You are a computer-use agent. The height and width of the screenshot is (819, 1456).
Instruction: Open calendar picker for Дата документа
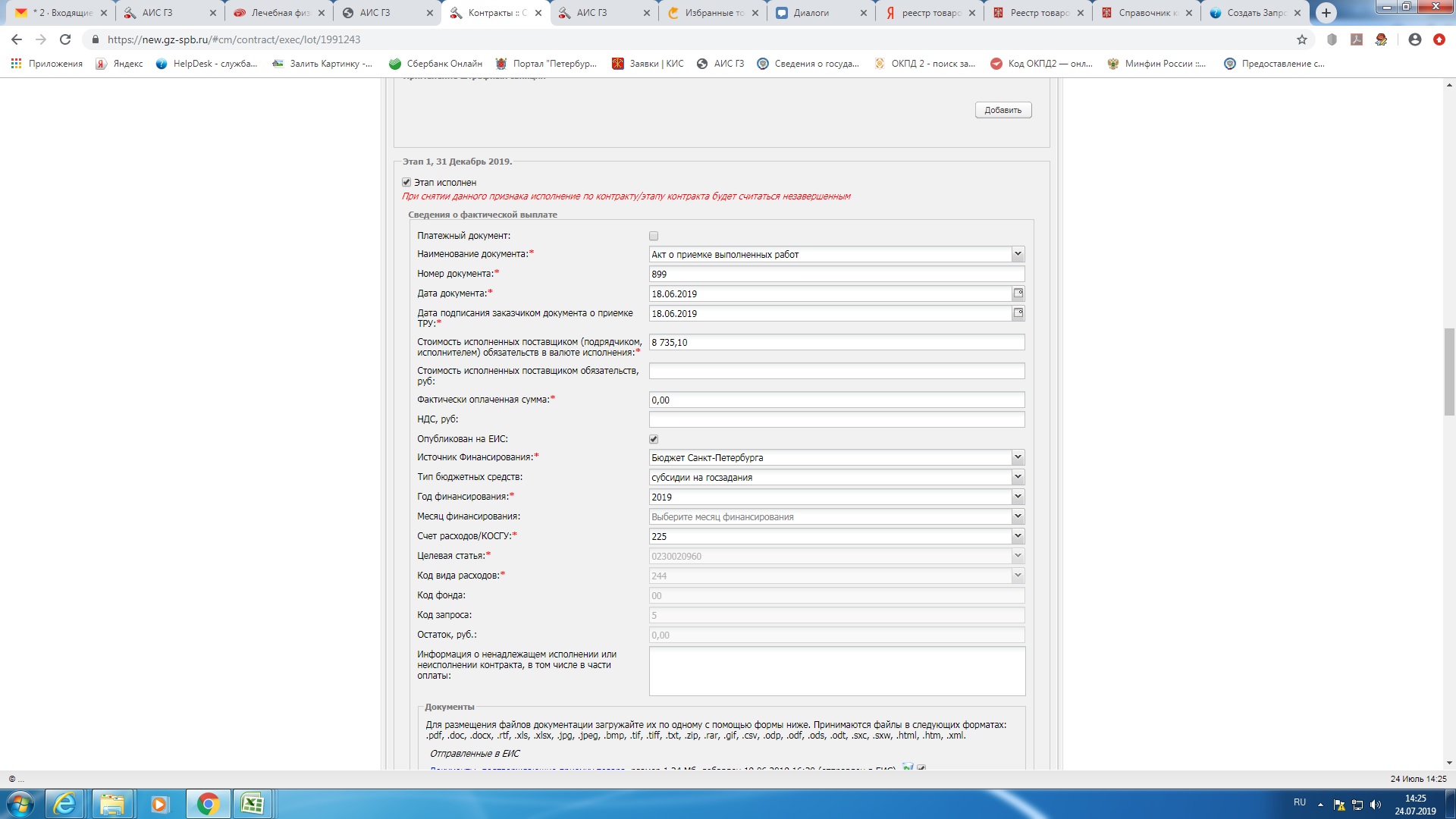(x=1018, y=293)
